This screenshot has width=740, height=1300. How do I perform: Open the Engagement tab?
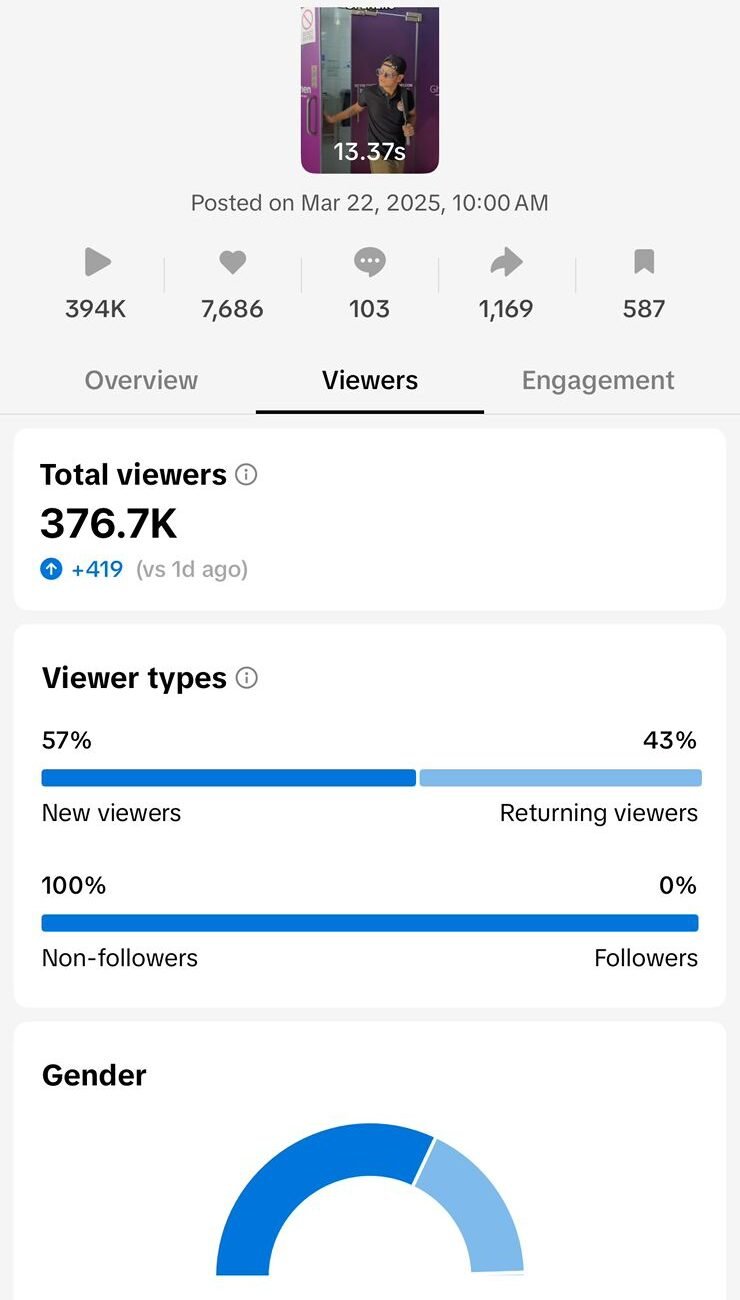pyautogui.click(x=598, y=381)
